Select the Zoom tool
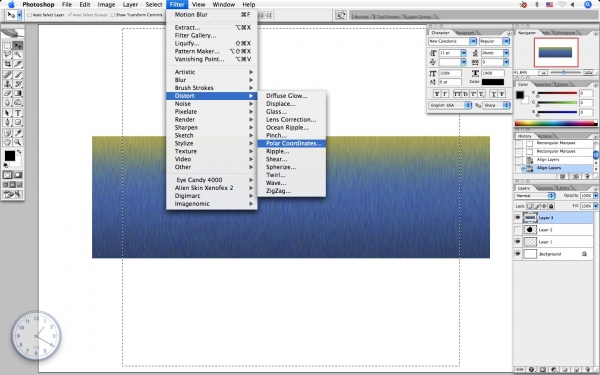The height and width of the screenshot is (375, 600). pos(18,142)
